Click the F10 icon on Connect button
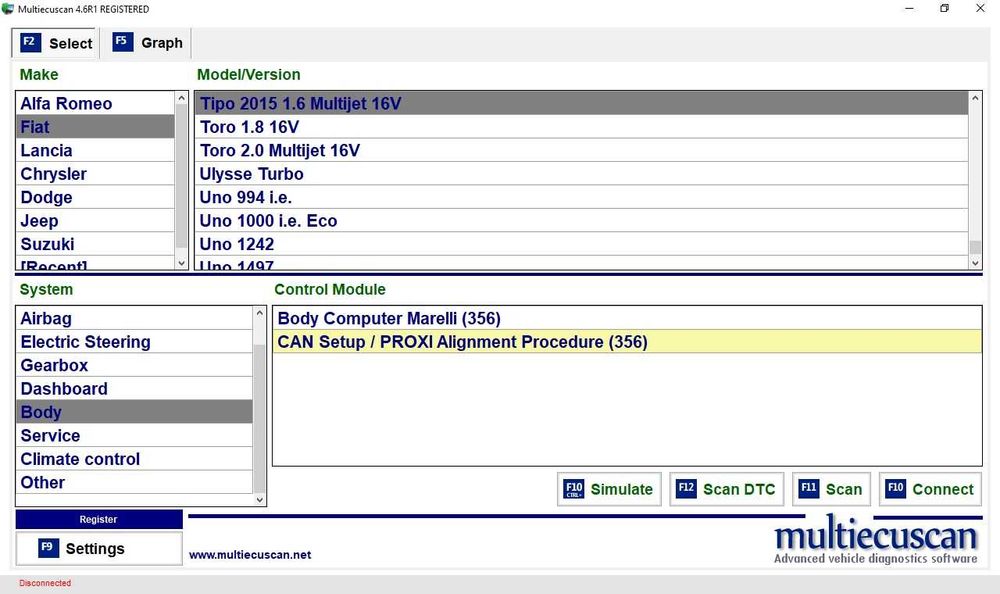 pyautogui.click(x=895, y=489)
